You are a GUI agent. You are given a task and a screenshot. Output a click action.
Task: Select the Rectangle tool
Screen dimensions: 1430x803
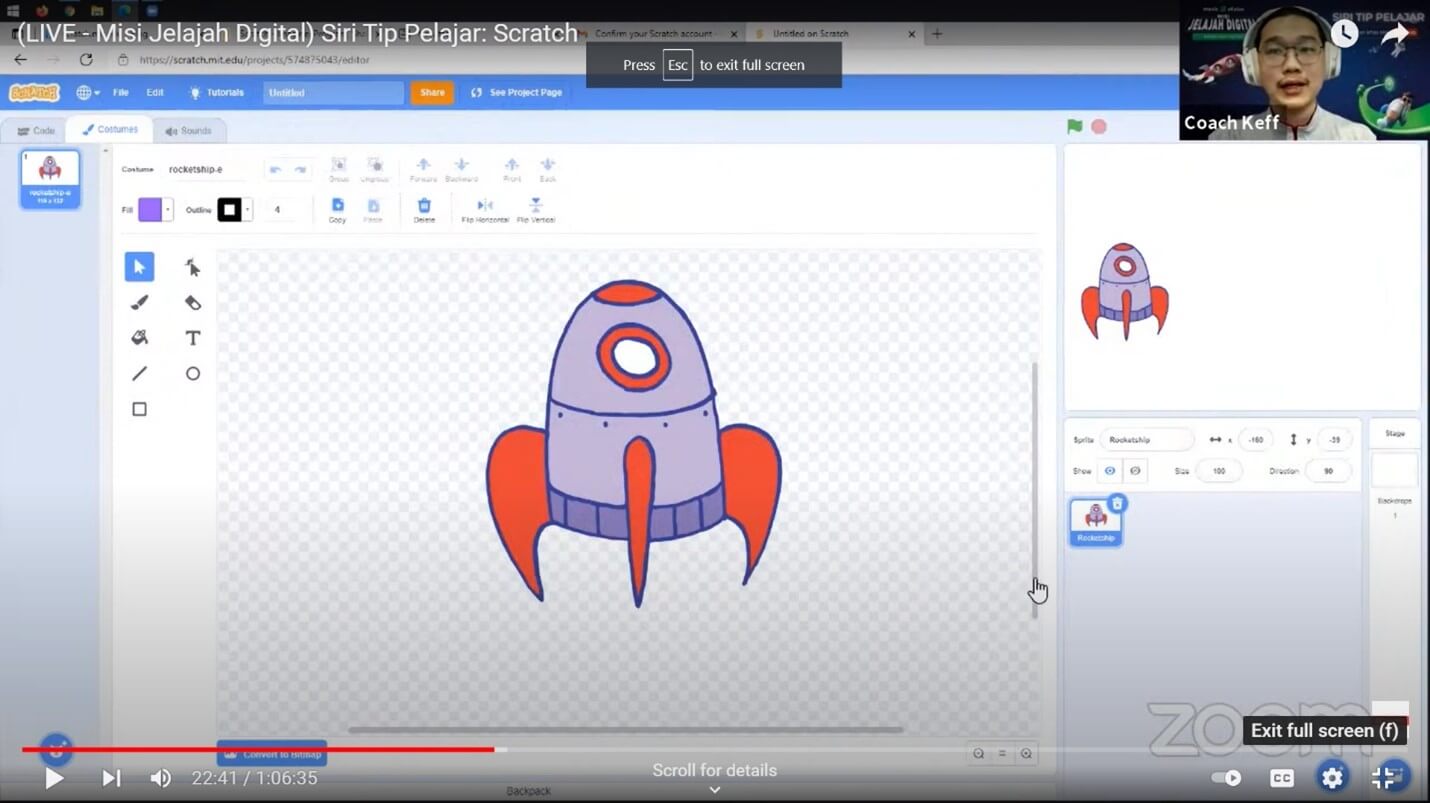coord(139,409)
